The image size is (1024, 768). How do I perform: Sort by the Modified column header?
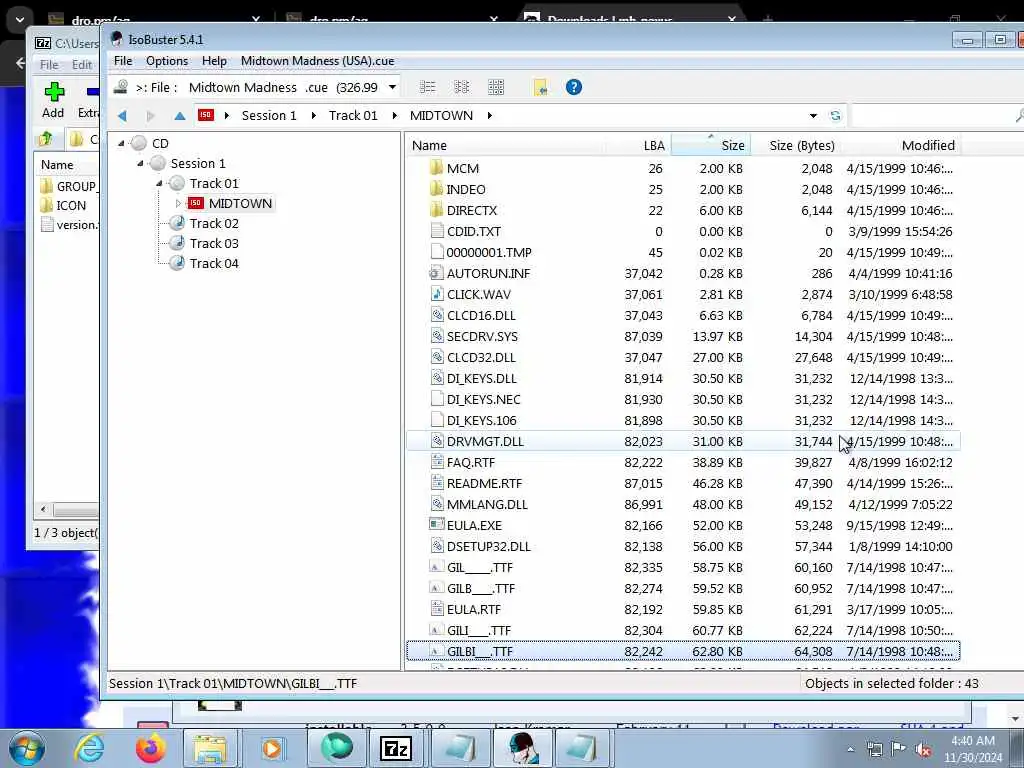pyautogui.click(x=901, y=145)
